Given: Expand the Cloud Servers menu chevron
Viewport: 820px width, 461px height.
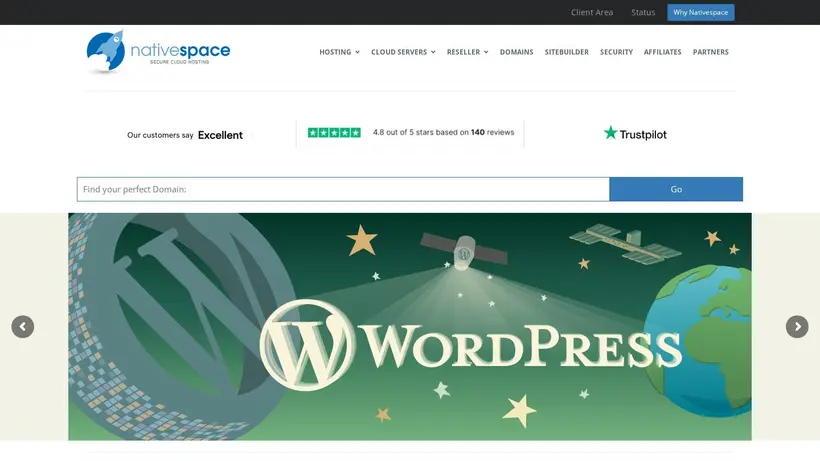Looking at the screenshot, I should click(x=433, y=52).
